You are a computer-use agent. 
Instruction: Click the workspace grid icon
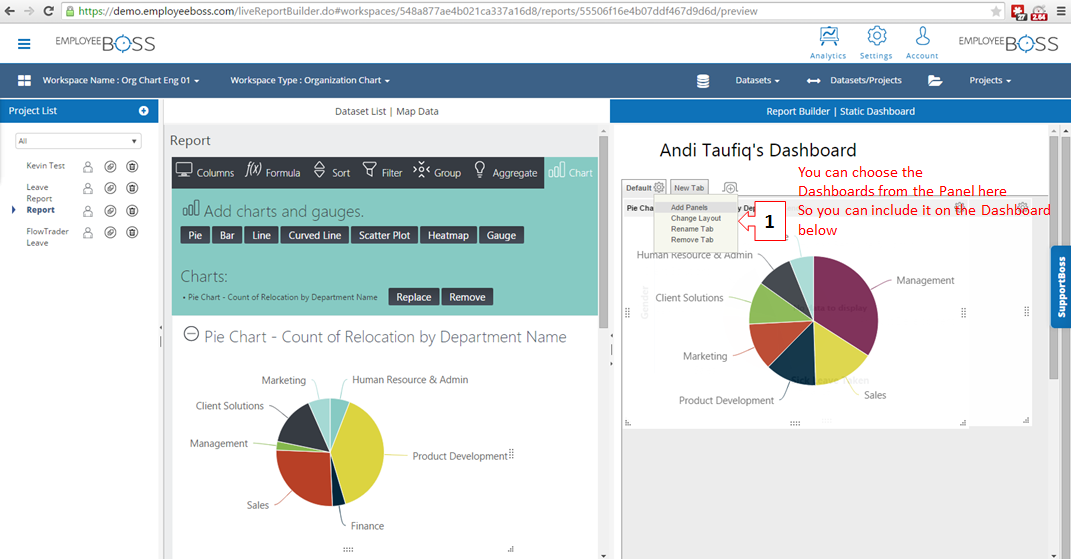click(24, 81)
